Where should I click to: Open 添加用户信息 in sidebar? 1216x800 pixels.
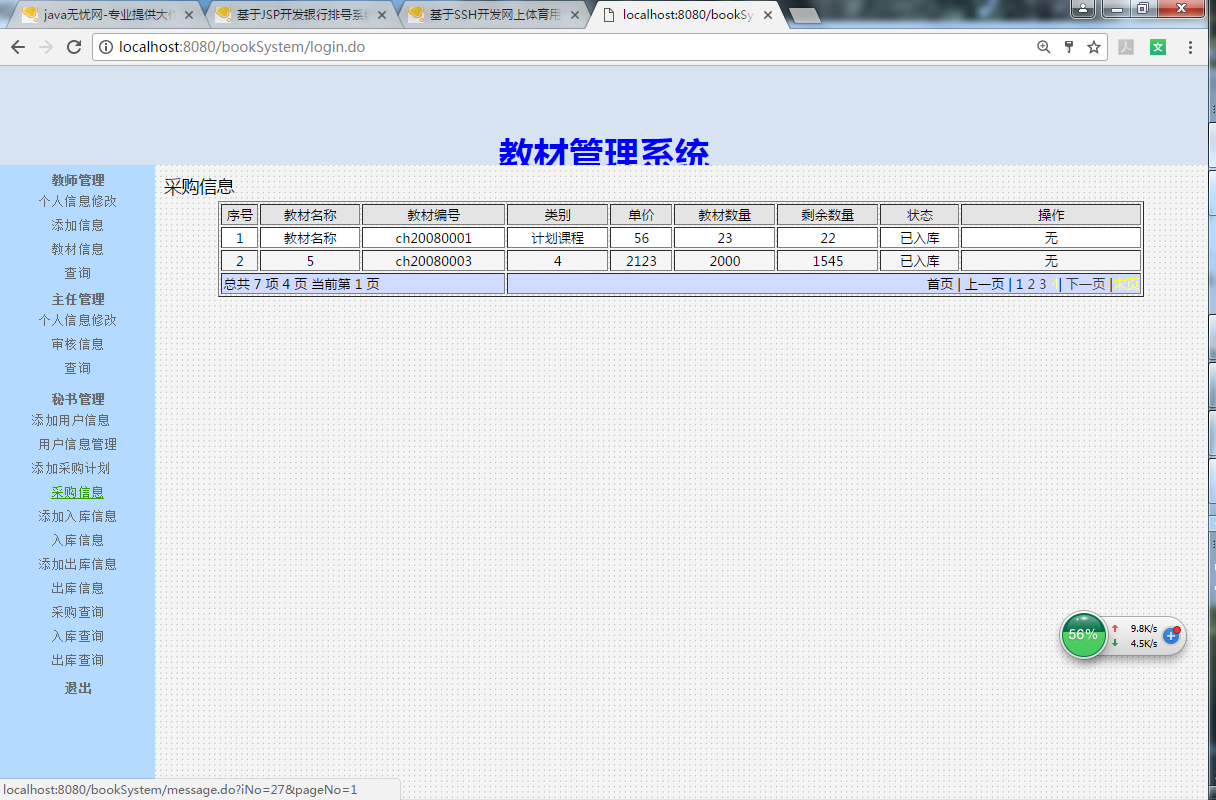(71, 420)
